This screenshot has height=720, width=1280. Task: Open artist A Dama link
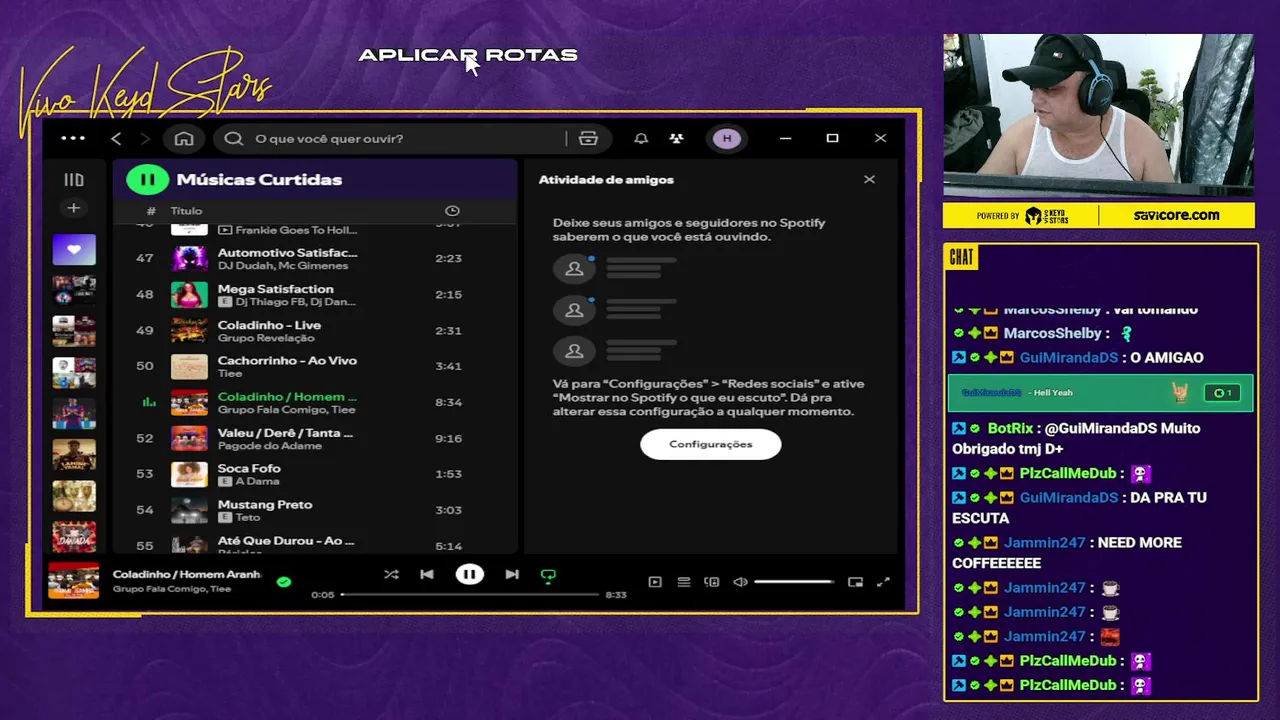pos(257,481)
